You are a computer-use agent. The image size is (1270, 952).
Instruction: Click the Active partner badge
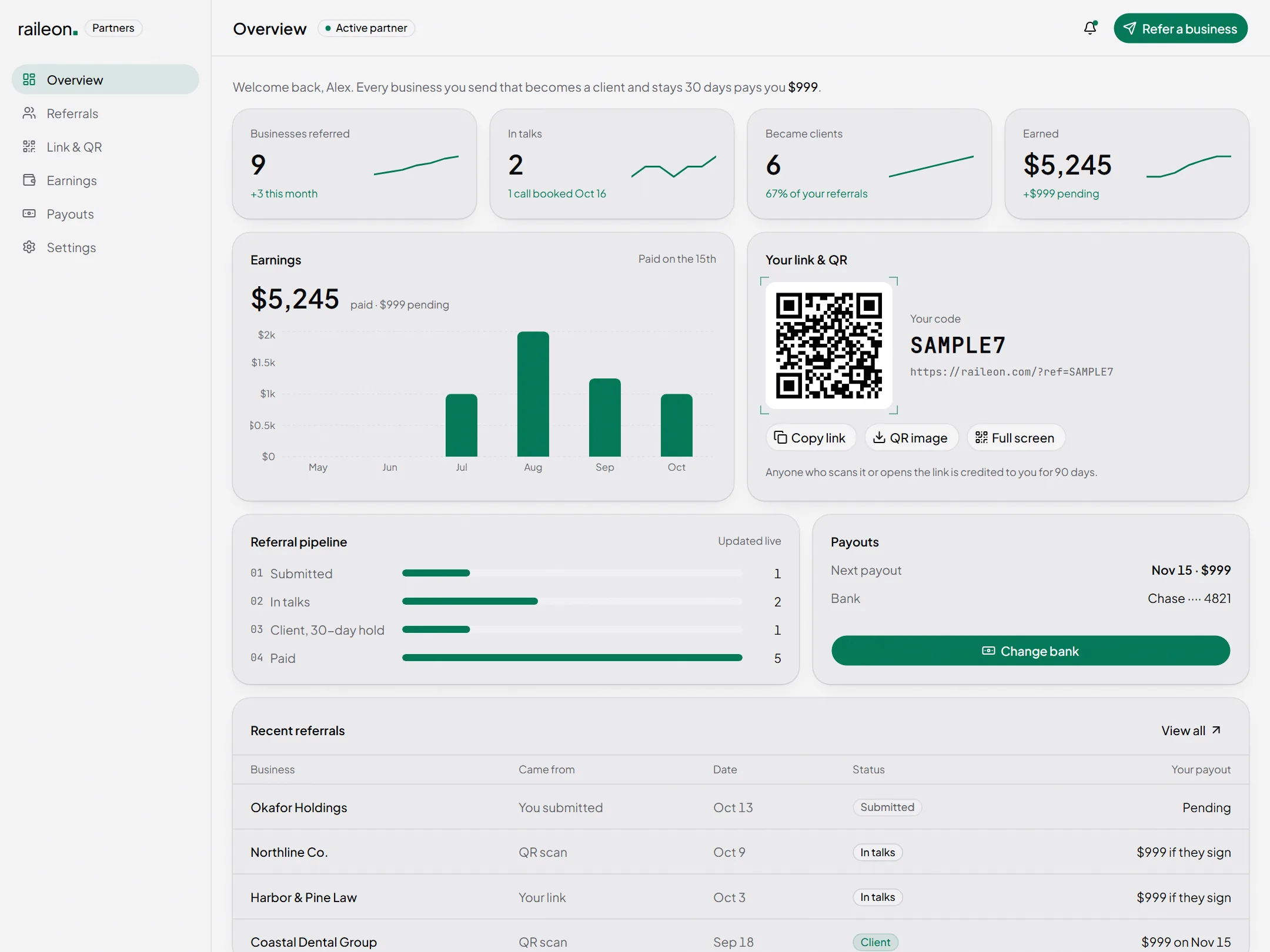tap(366, 28)
